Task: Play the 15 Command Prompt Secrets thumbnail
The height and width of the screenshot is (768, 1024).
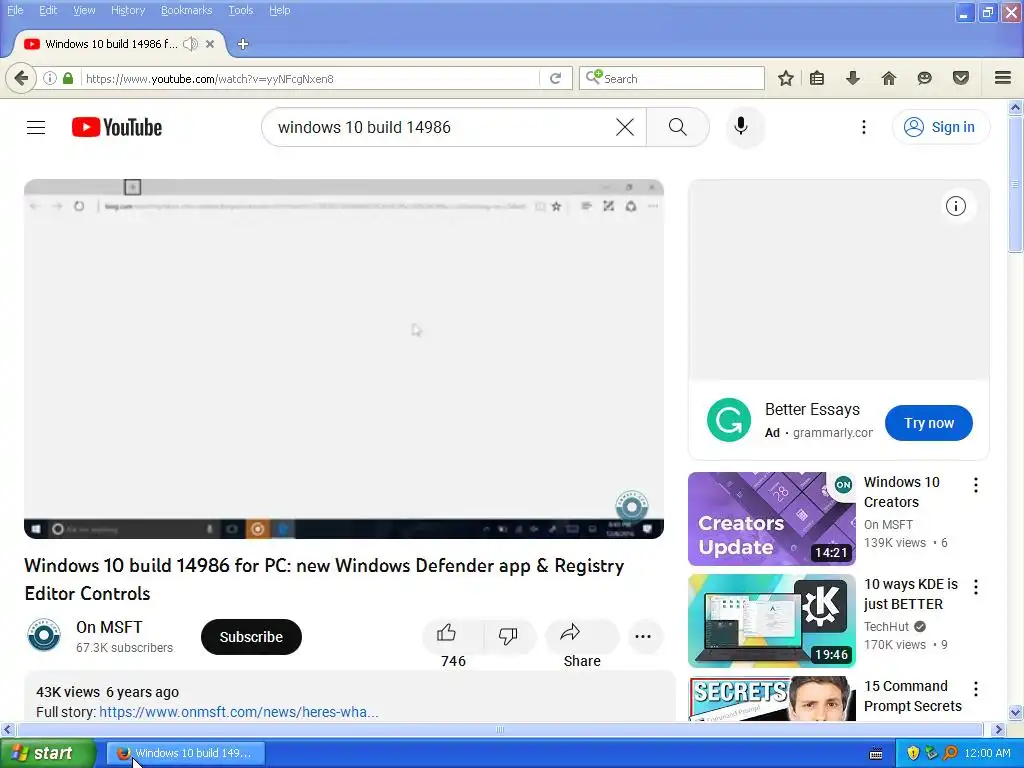Action: click(x=772, y=699)
